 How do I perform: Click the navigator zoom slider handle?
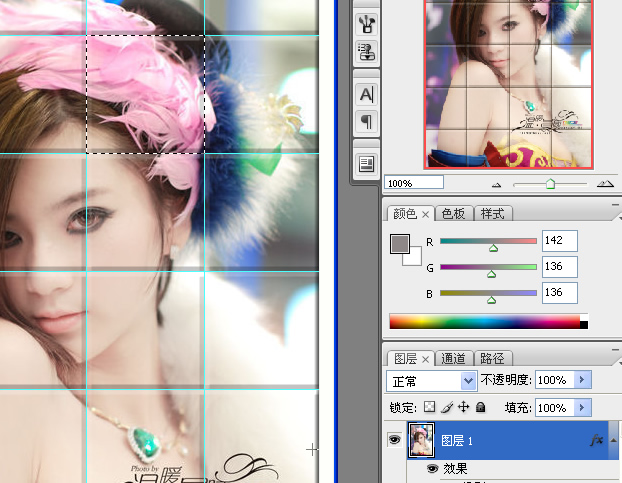(550, 184)
